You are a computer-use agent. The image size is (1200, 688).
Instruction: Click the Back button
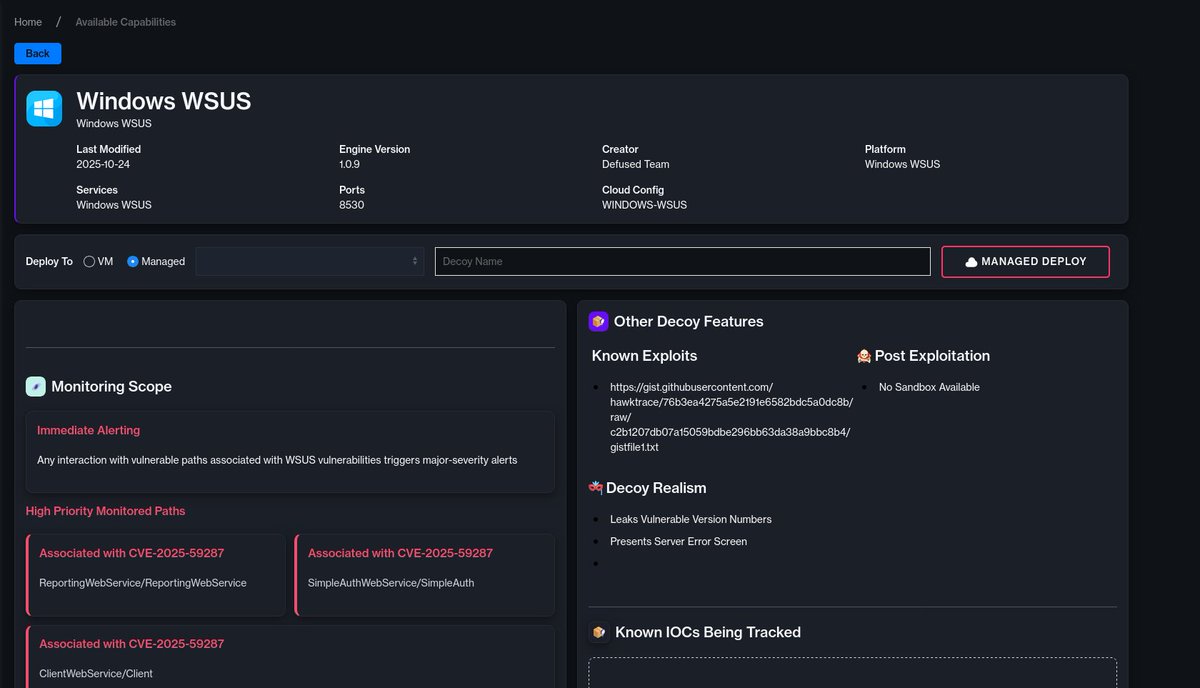click(38, 53)
